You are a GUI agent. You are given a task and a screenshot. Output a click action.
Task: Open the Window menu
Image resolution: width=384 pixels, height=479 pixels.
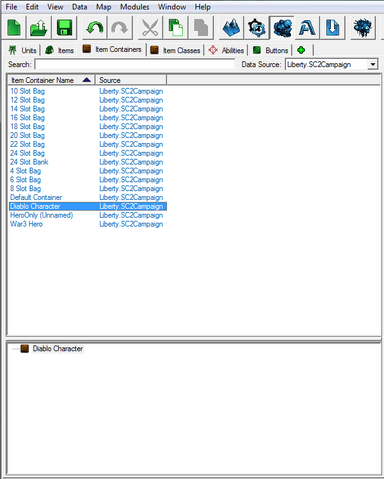pos(172,7)
